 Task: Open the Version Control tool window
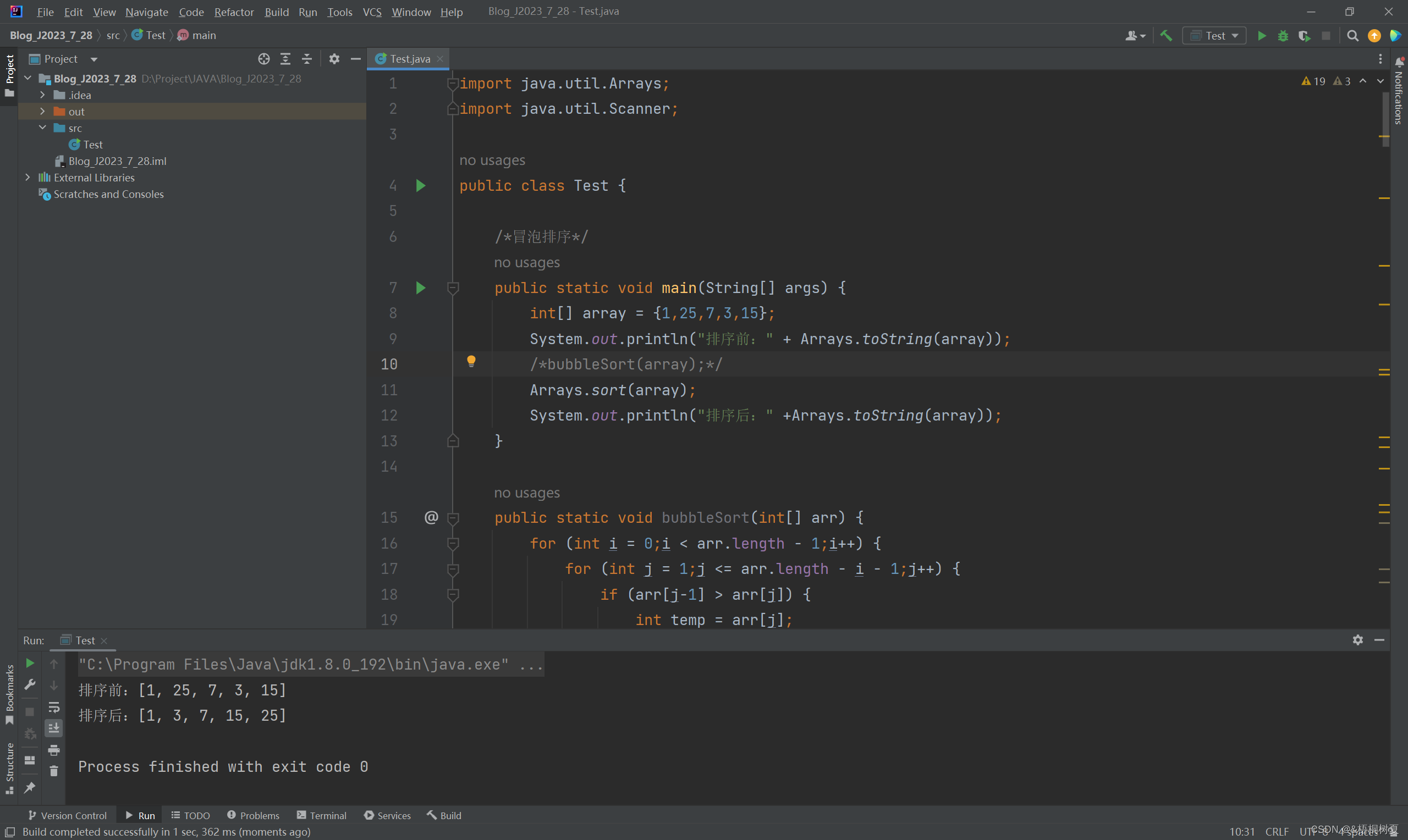[x=67, y=815]
